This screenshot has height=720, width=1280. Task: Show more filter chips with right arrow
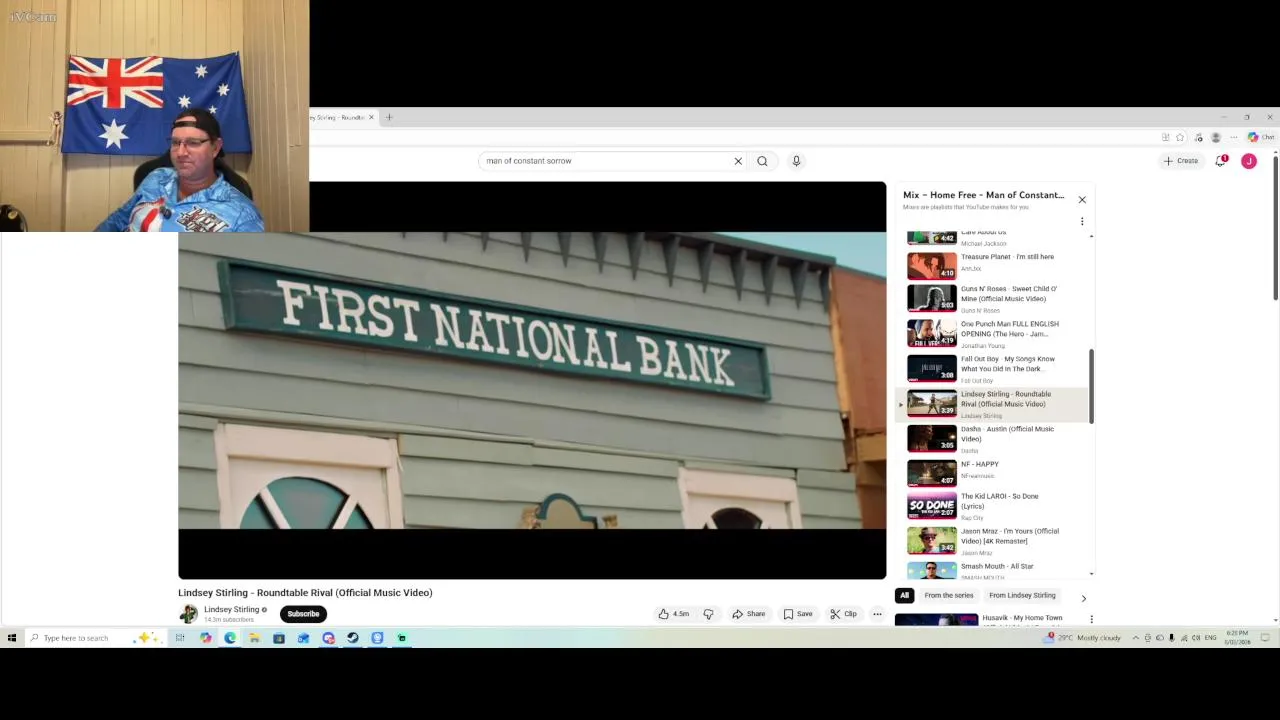(1083, 598)
